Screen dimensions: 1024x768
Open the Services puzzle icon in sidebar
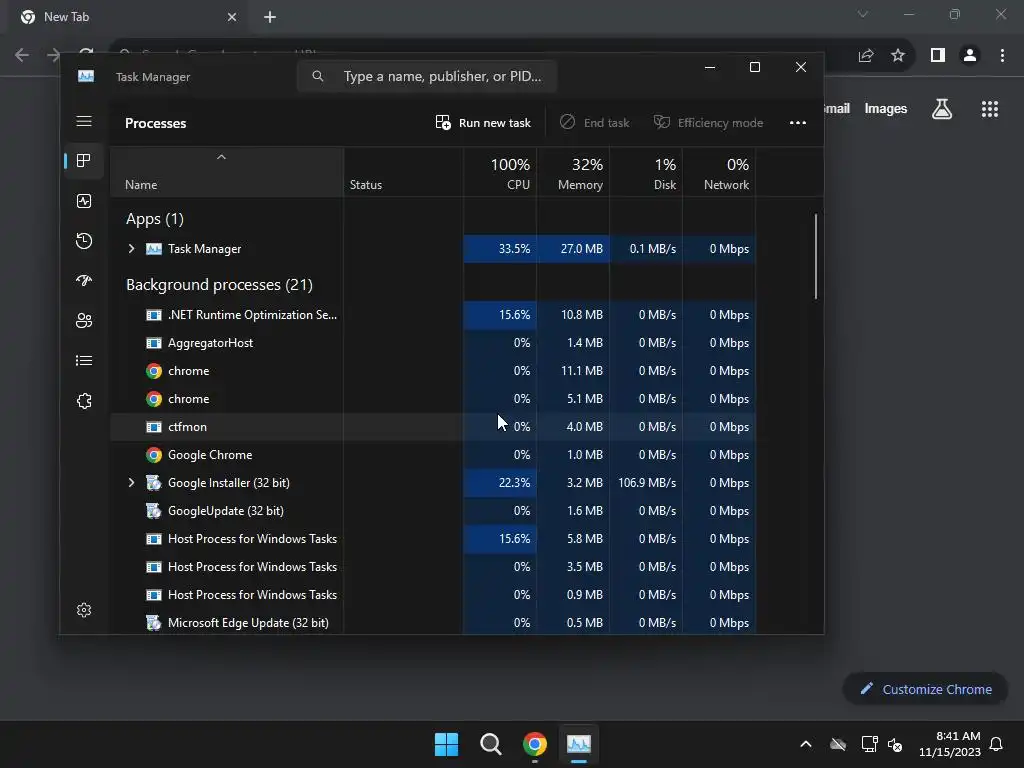tap(84, 401)
